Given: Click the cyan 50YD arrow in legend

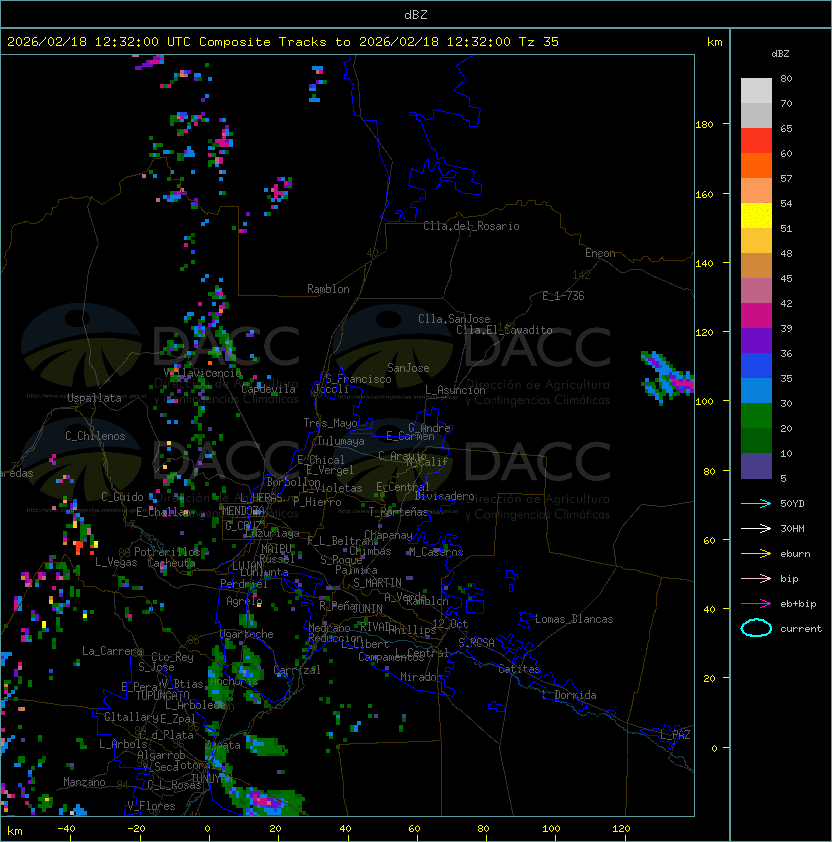Looking at the screenshot, I should point(756,503).
